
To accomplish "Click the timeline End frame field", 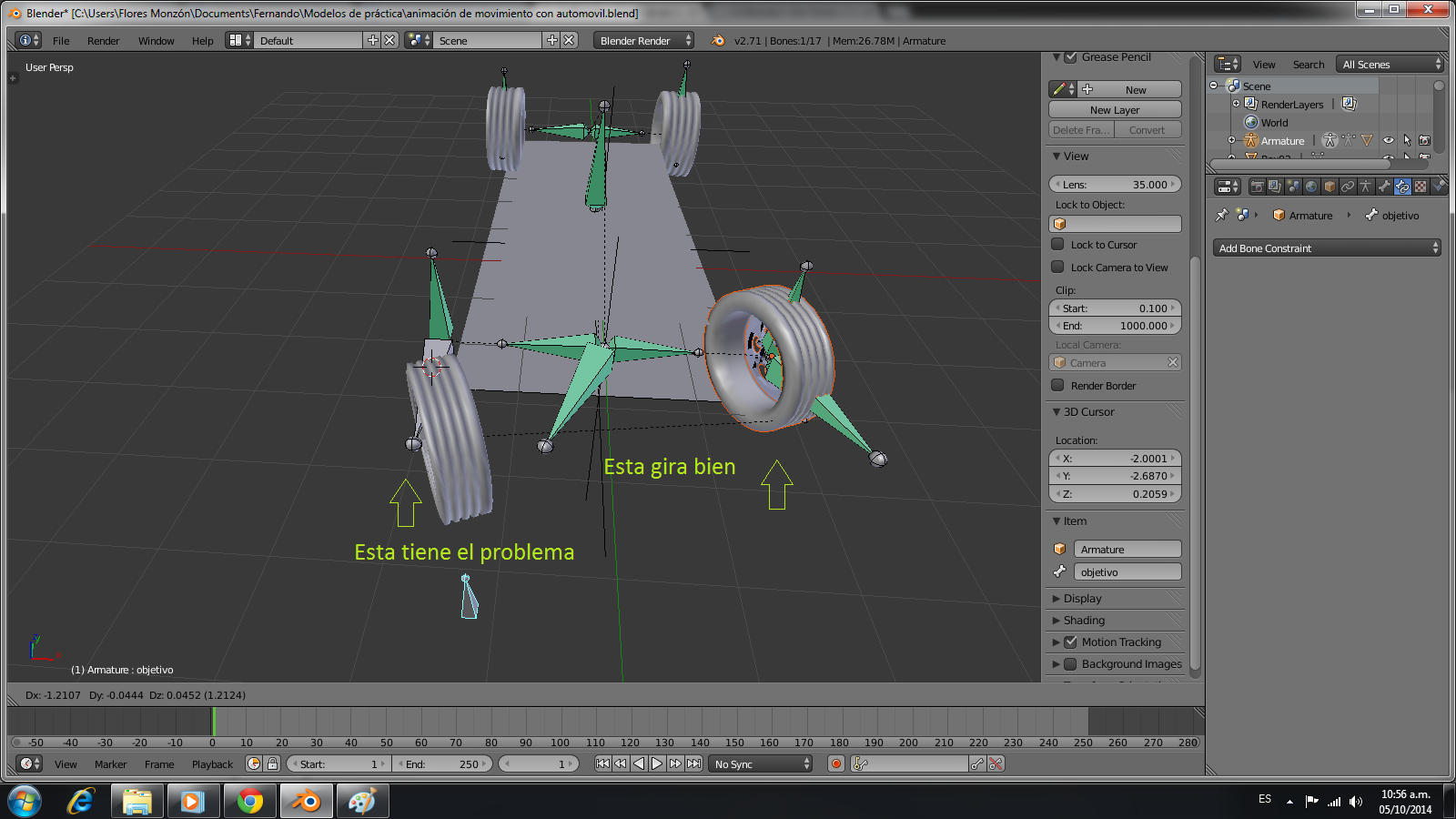I will 443,764.
